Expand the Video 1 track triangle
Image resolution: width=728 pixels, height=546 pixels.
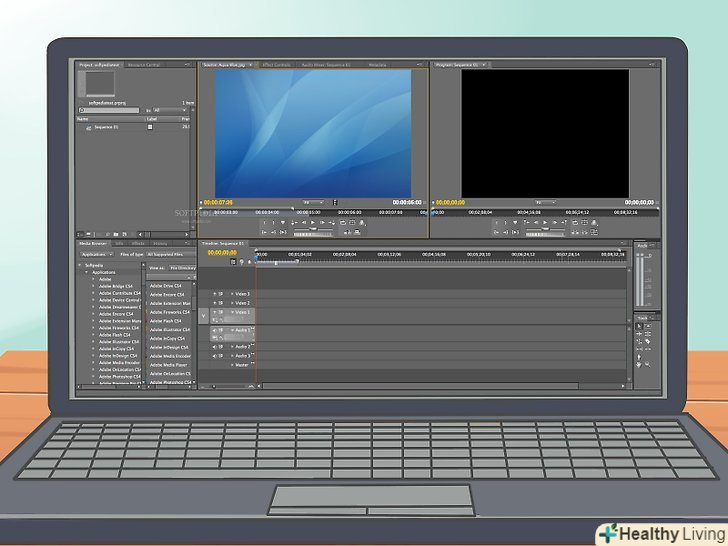coord(232,312)
